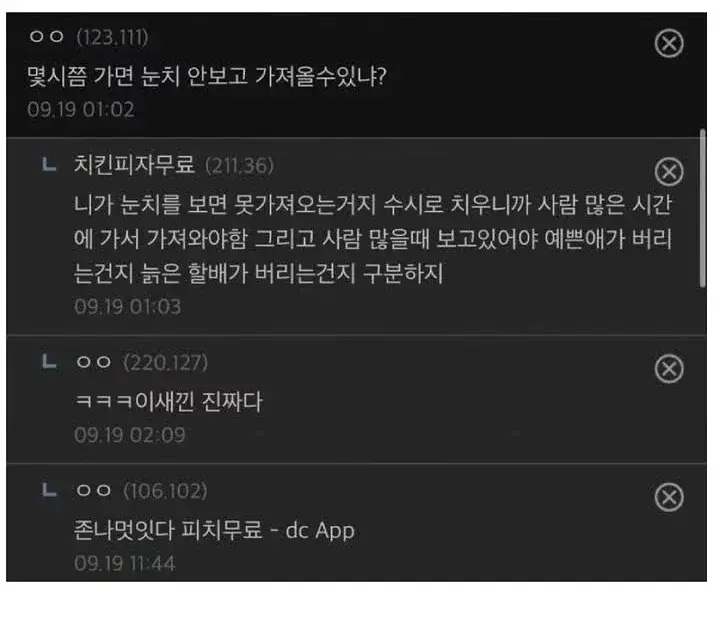This screenshot has height=638, width=720.
Task: Click the reply arrow icon beside 치킨피자무료
Action: coord(49,164)
